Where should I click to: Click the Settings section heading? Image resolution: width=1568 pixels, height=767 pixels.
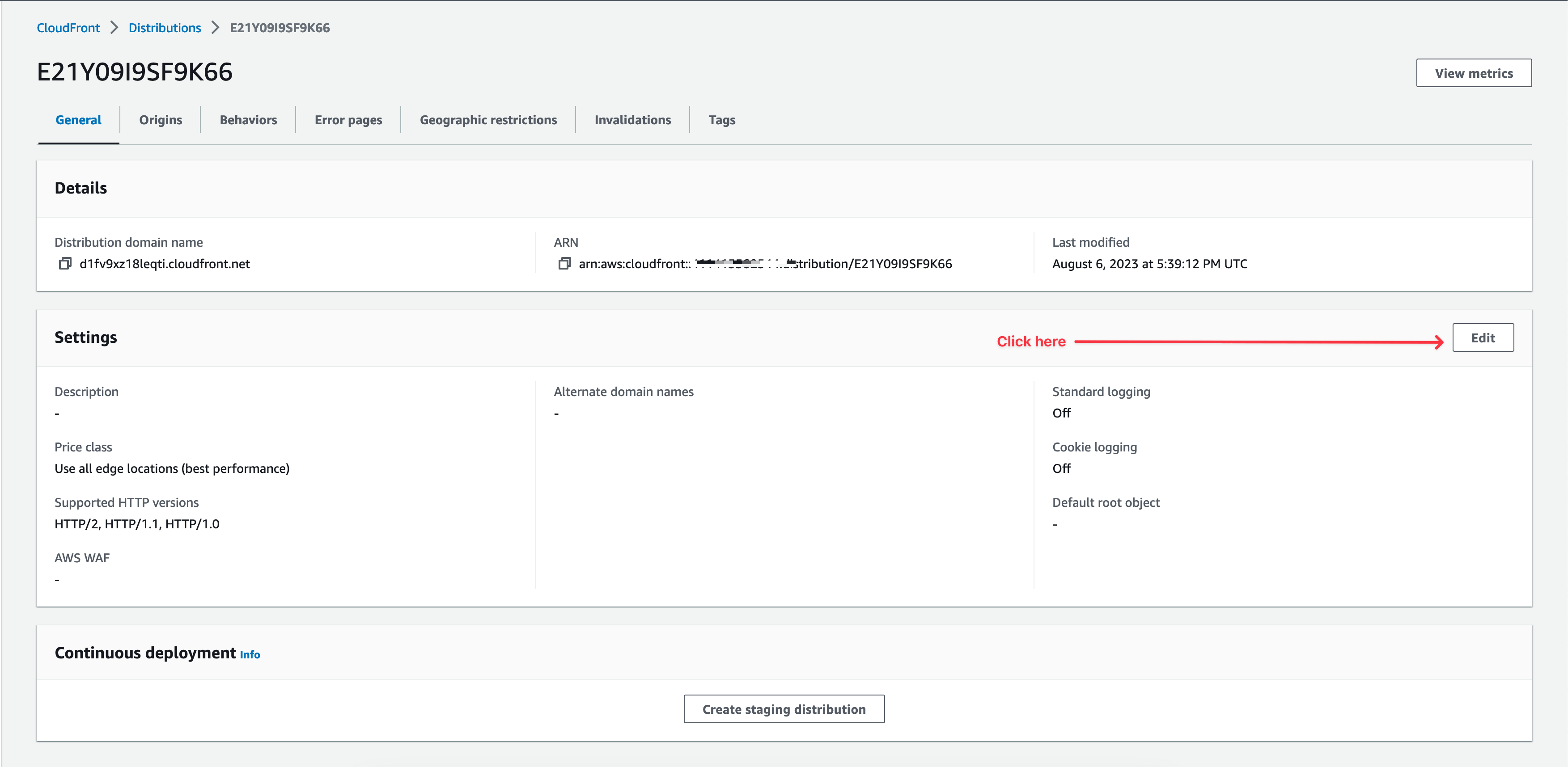click(86, 337)
